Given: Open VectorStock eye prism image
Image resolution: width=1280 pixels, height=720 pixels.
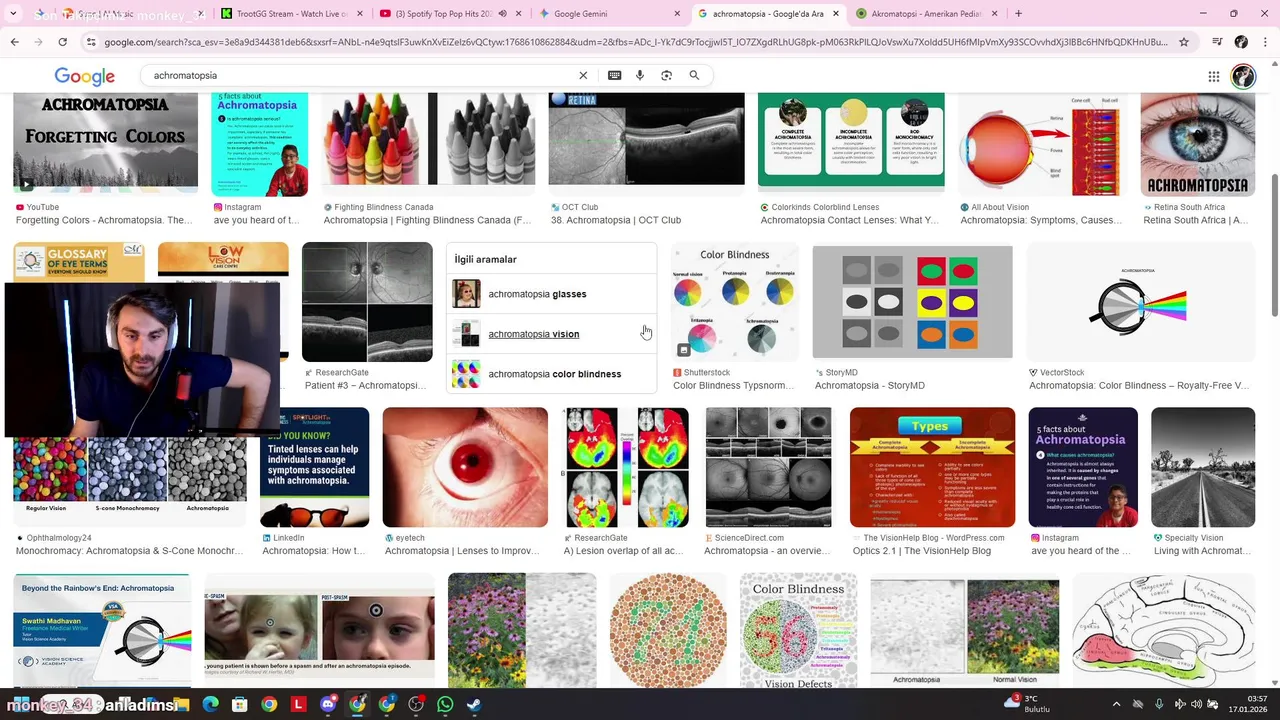Looking at the screenshot, I should click(1141, 302).
